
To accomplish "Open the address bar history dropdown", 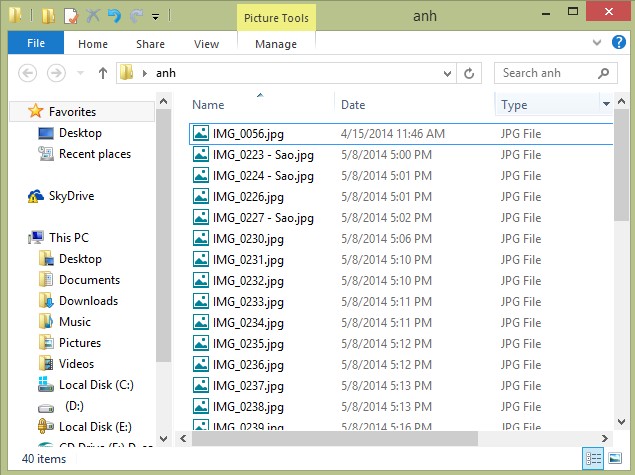I will (447, 73).
